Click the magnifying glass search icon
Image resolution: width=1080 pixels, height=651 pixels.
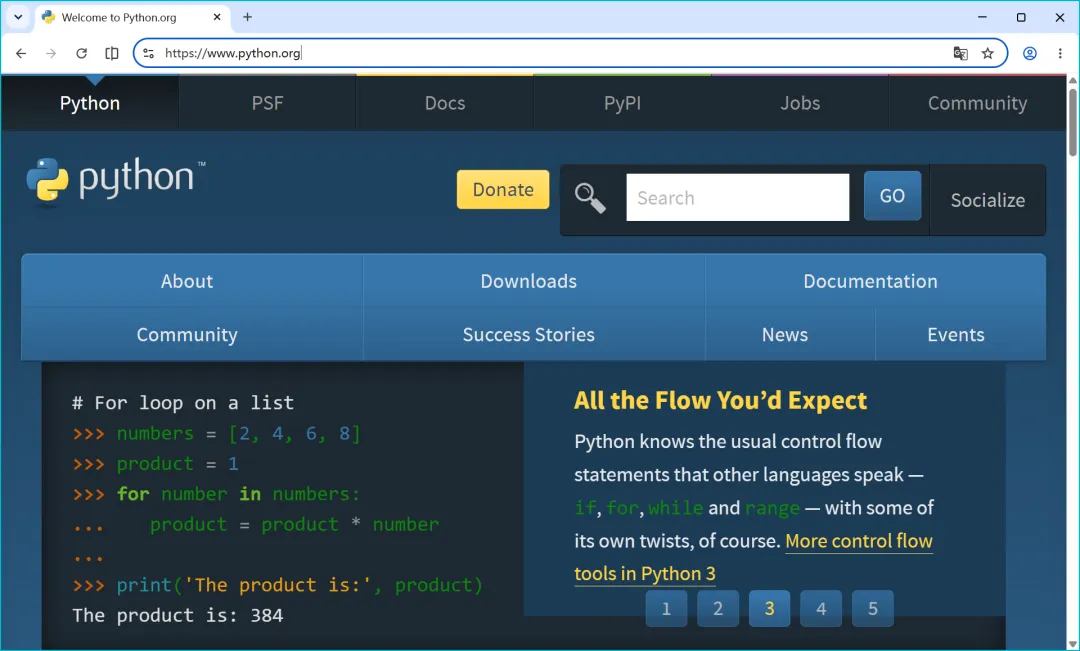(590, 198)
